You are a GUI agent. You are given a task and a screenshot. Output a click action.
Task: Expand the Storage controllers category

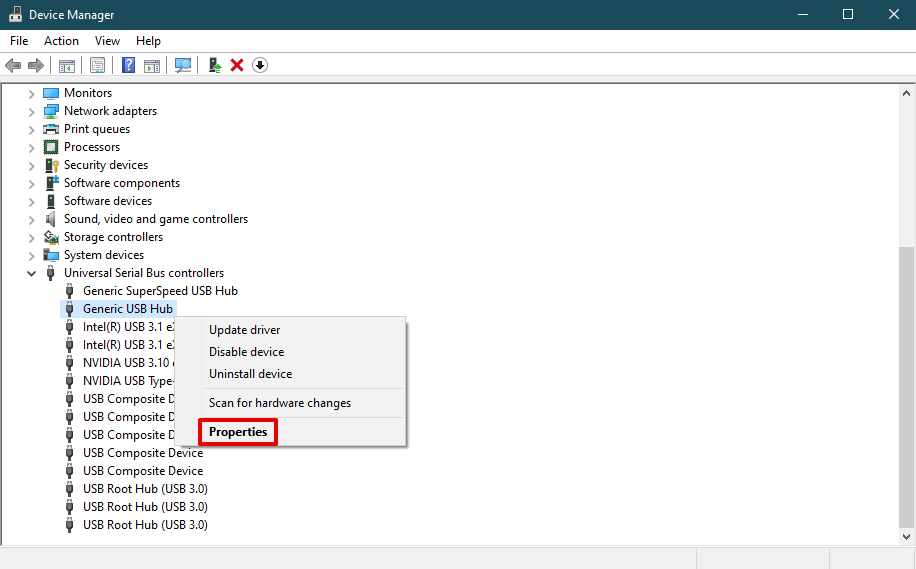pyautogui.click(x=32, y=238)
